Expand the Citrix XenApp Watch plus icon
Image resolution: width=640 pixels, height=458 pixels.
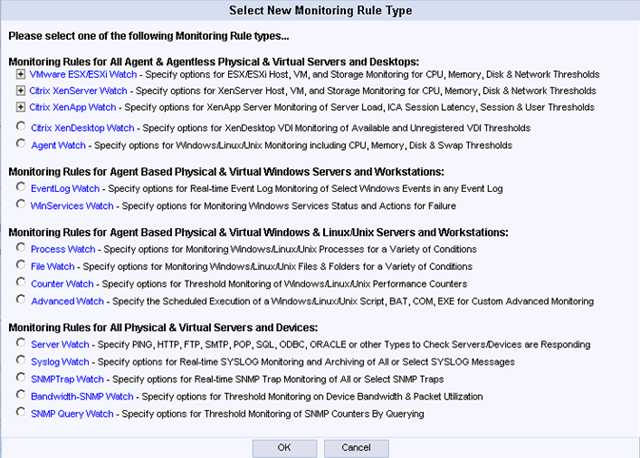click(20, 107)
